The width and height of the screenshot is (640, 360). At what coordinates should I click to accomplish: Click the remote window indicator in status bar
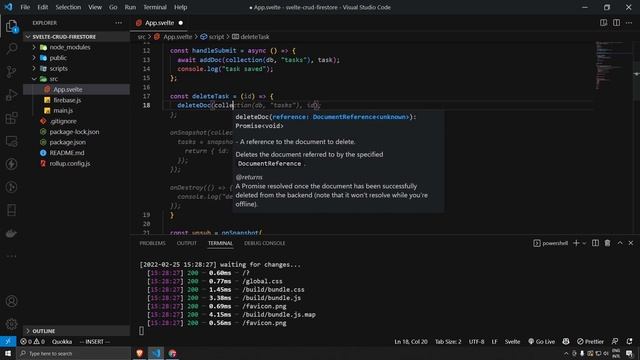click(8, 342)
